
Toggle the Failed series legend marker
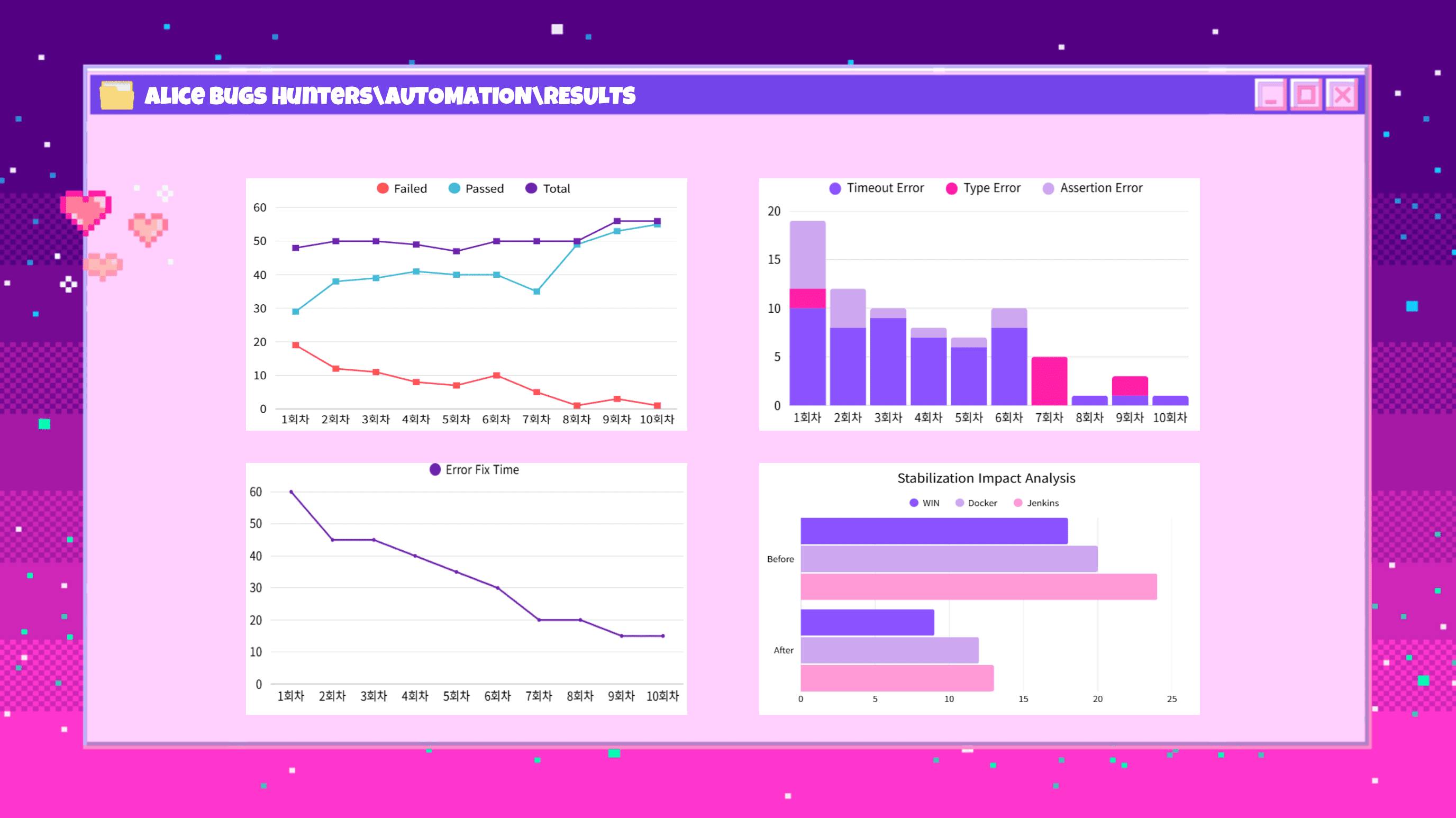[383, 188]
